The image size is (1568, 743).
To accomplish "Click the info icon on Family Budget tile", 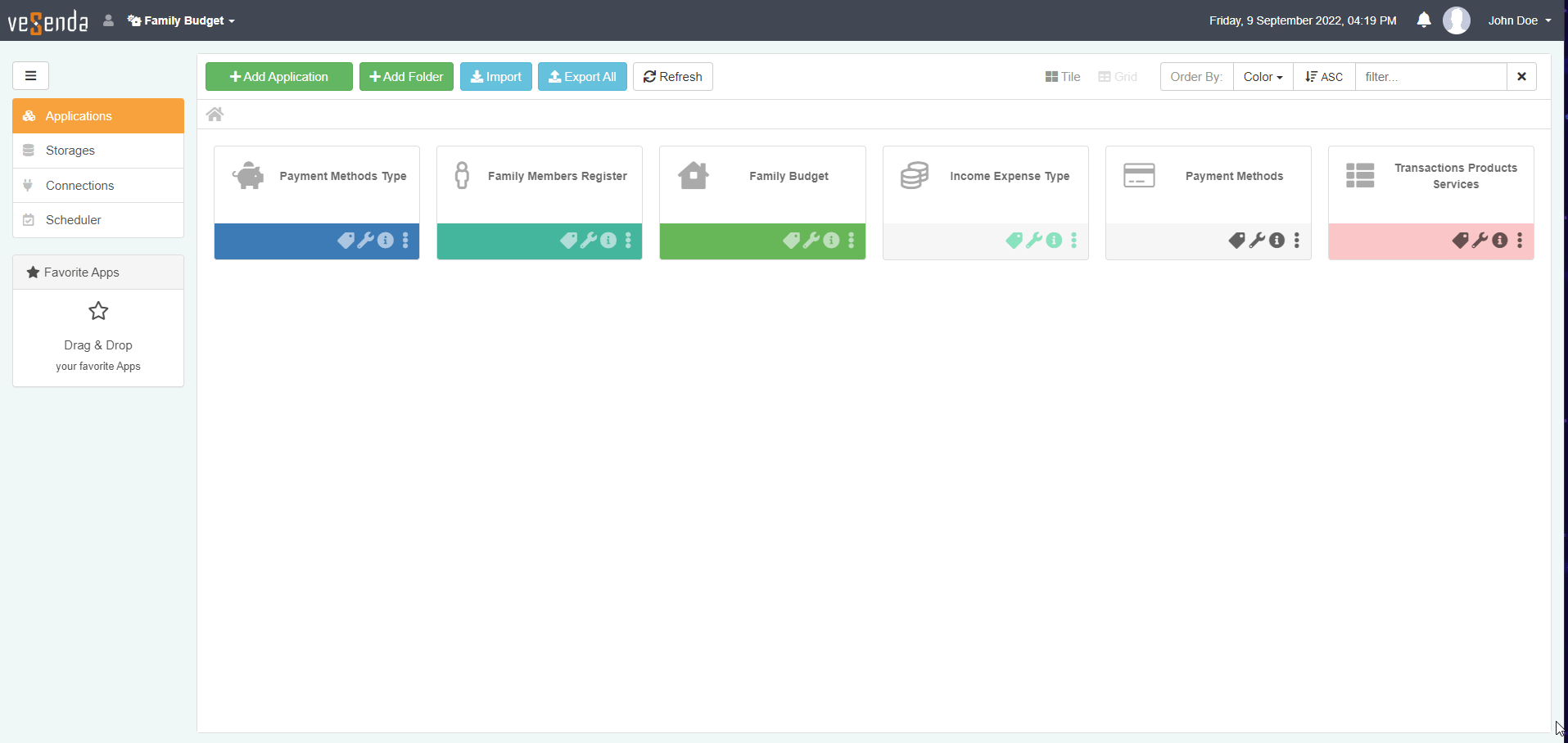I will click(x=831, y=241).
